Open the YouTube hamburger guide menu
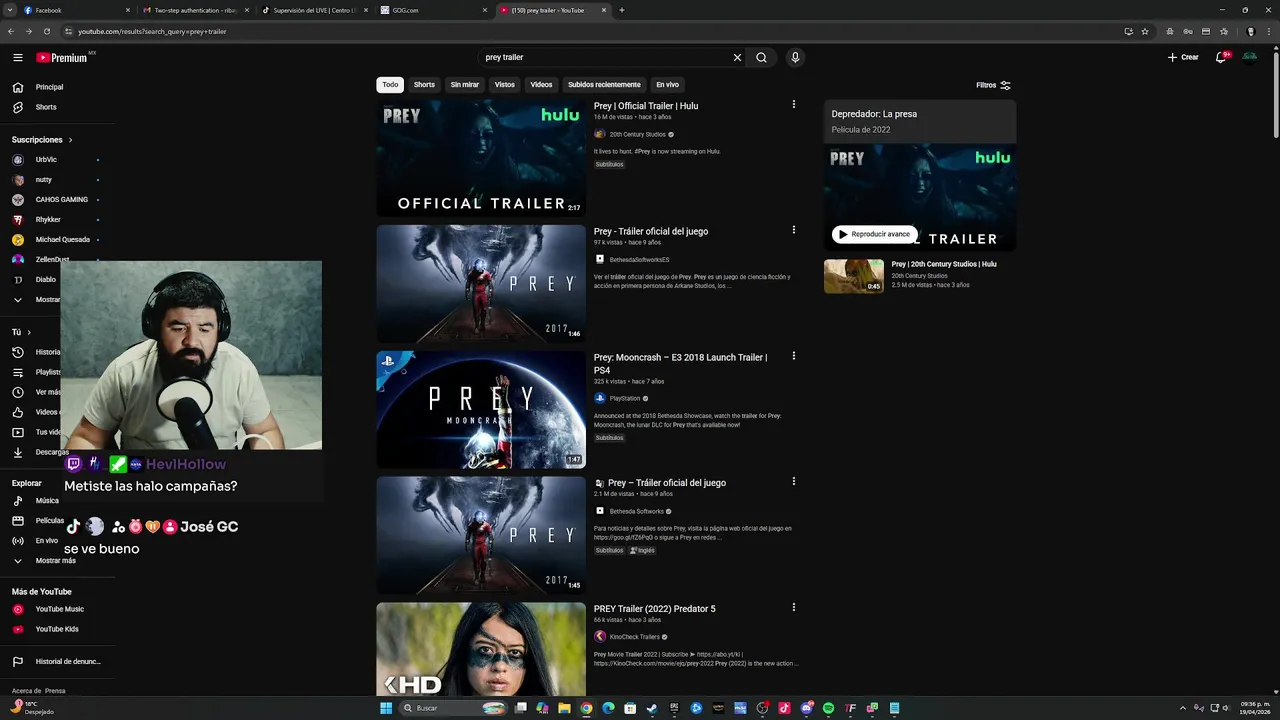The width and height of the screenshot is (1280, 720). point(17,58)
